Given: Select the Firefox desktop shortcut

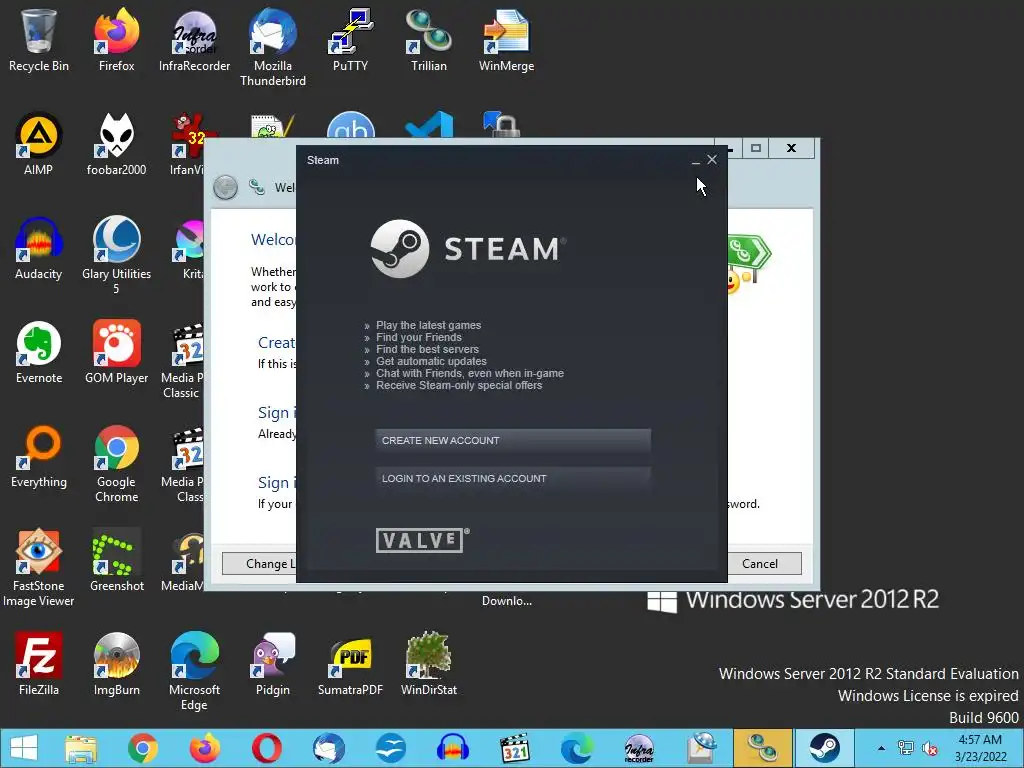Looking at the screenshot, I should [x=116, y=40].
